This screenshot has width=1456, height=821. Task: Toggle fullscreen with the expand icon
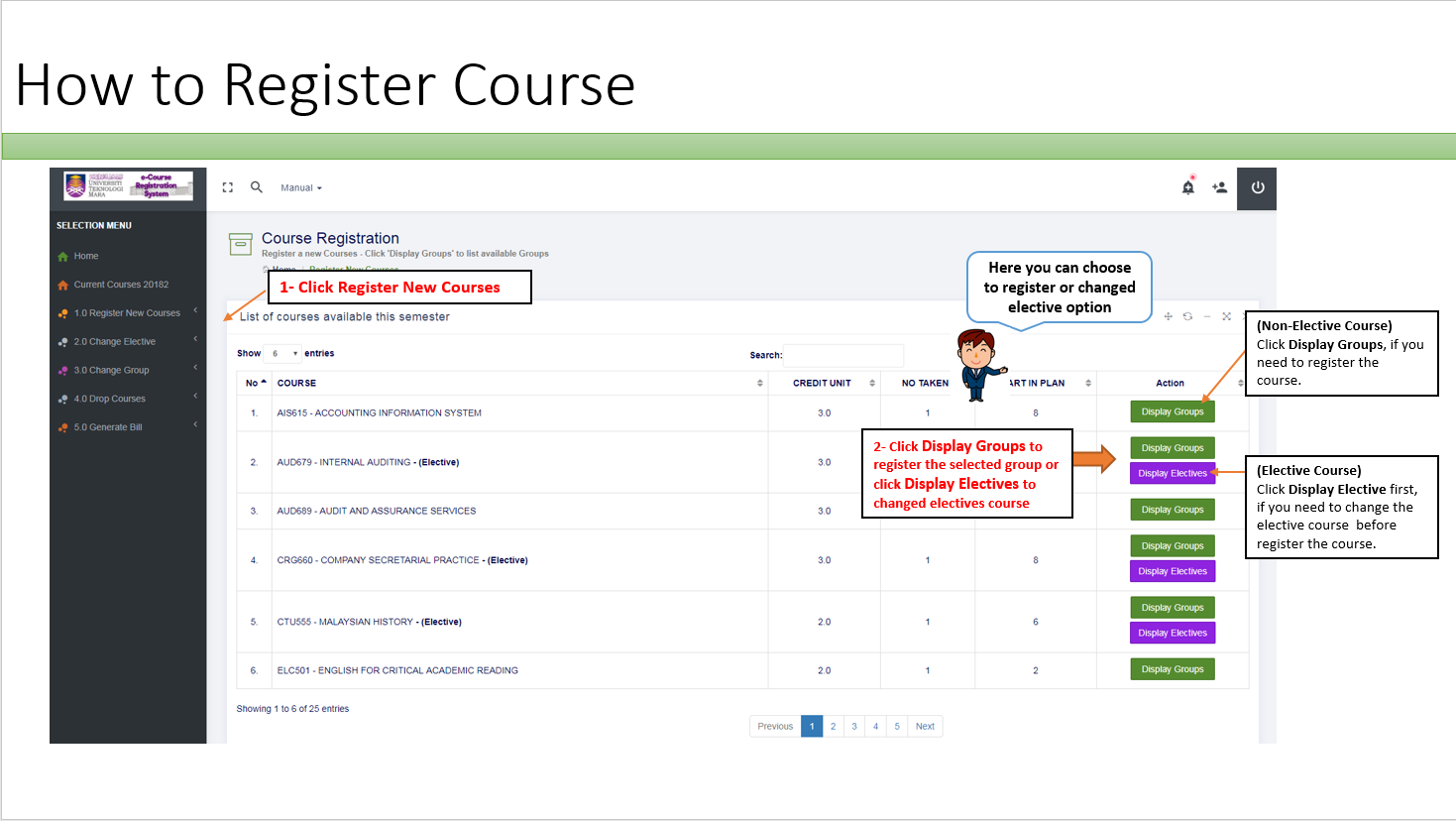pyautogui.click(x=227, y=186)
